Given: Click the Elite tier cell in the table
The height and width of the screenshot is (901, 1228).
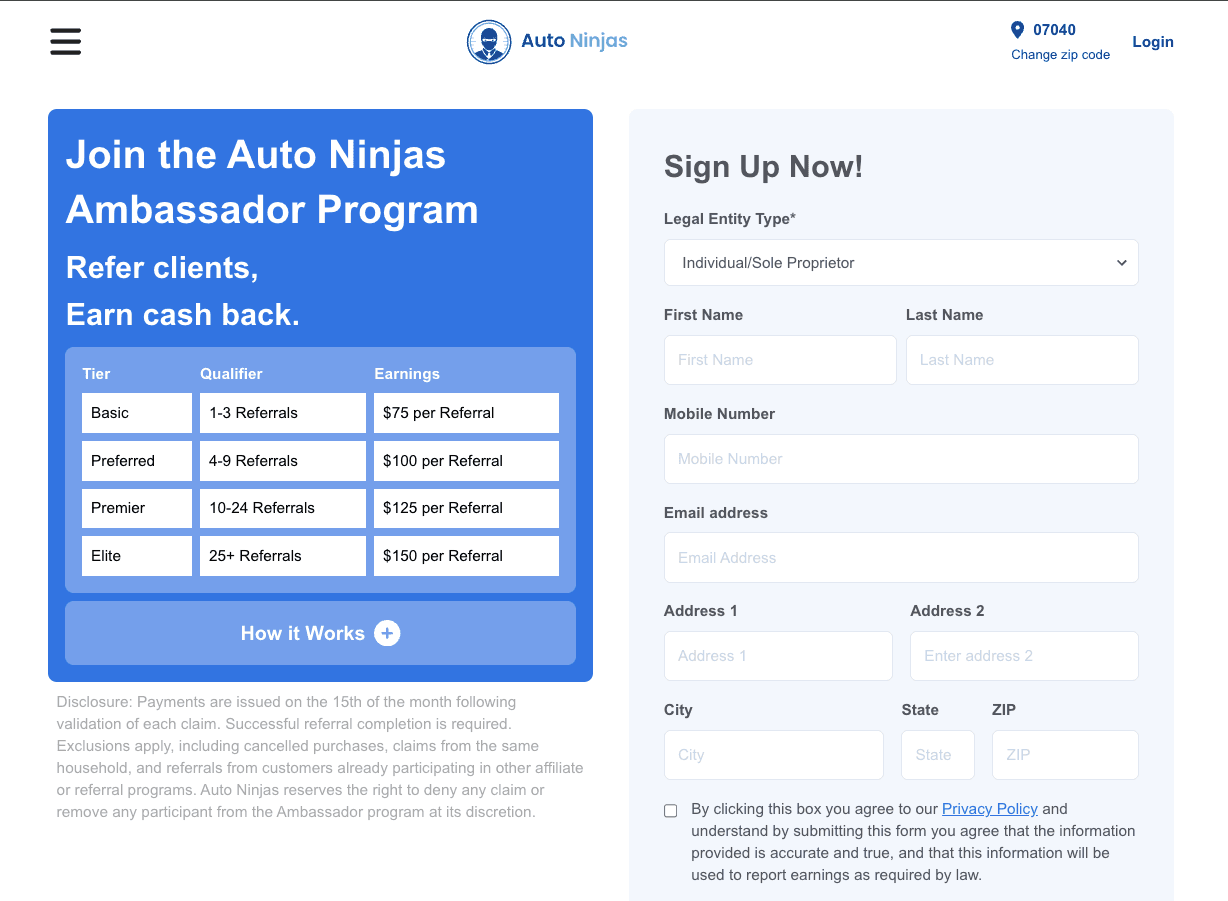Looking at the screenshot, I should click(136, 555).
